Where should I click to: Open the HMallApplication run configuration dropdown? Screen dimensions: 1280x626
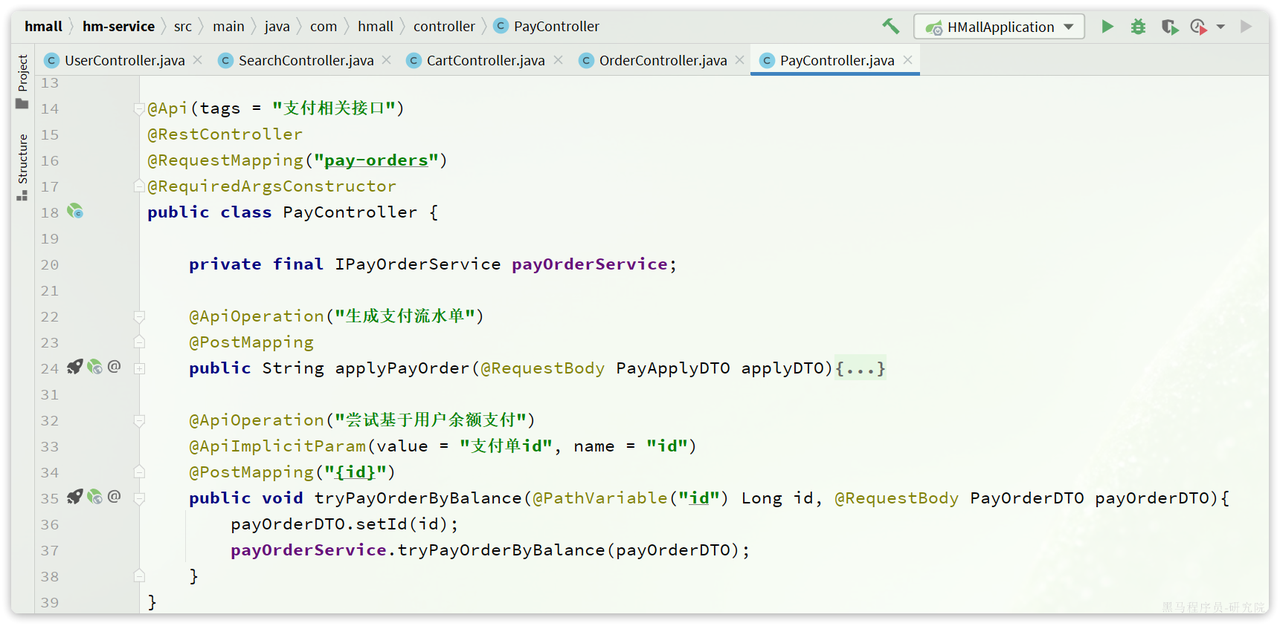point(999,27)
